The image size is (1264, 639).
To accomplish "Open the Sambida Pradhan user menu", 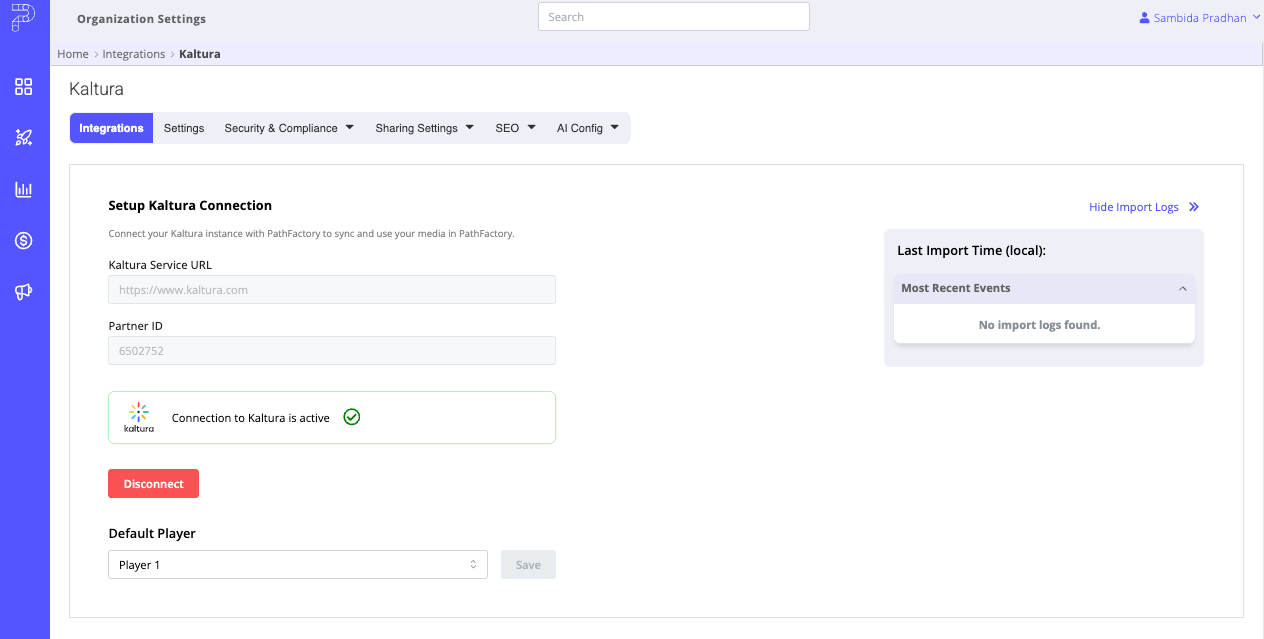I will pyautogui.click(x=1200, y=18).
